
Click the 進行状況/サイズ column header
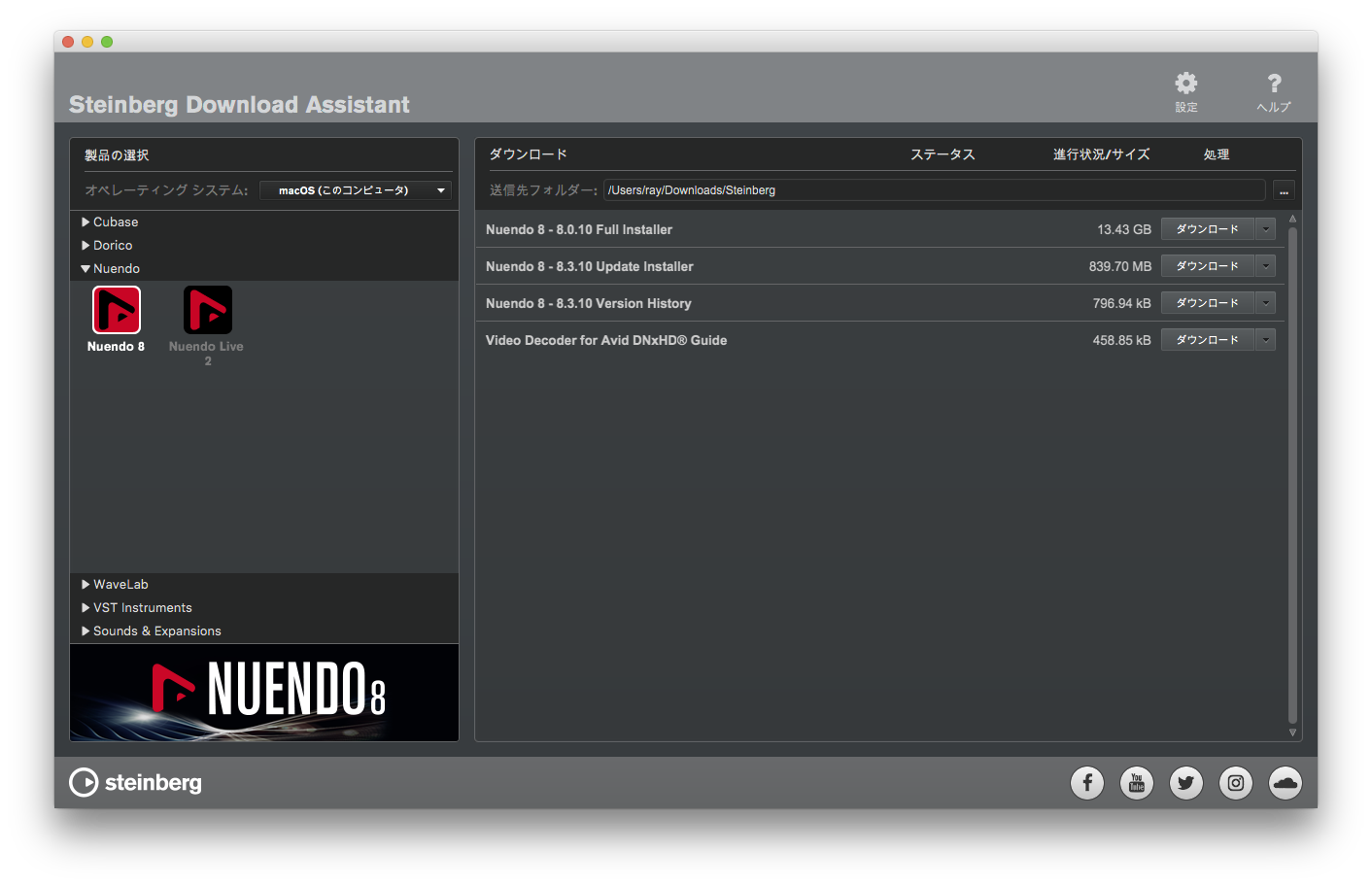(x=1101, y=154)
